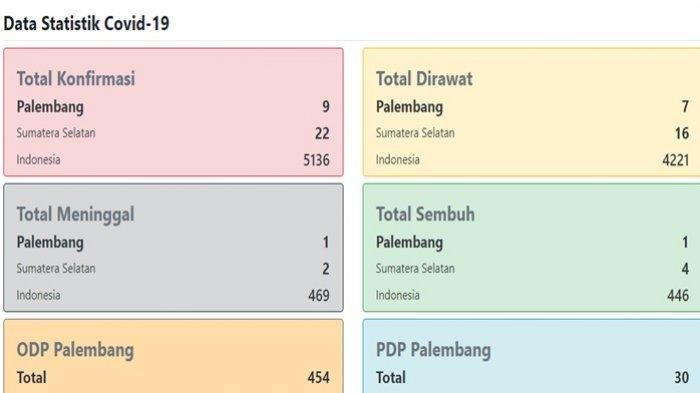This screenshot has height=393, width=700.
Task: Select Sumatera Selatan row in Total Konfirmasi
Action: point(173,133)
